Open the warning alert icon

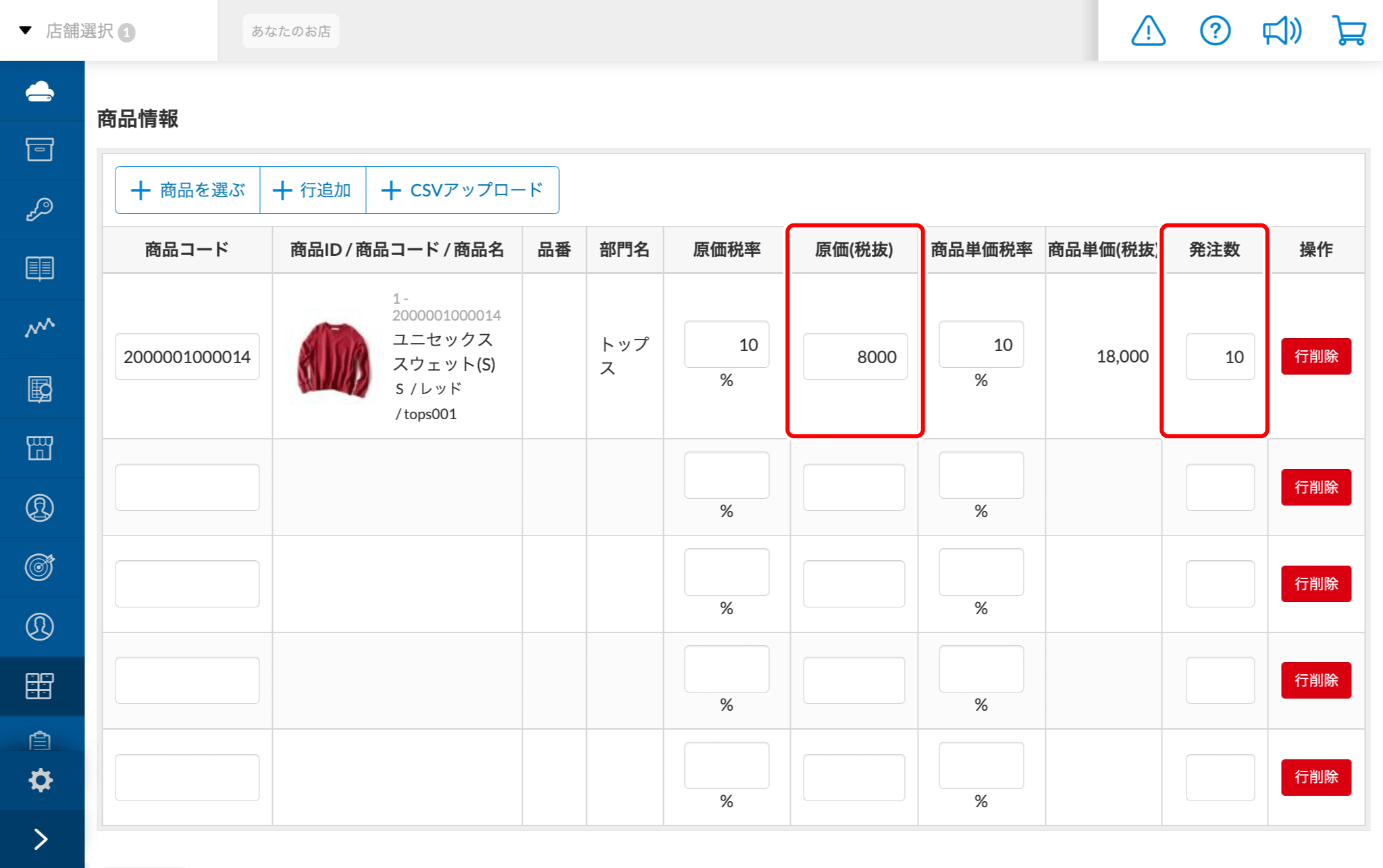point(1148,31)
